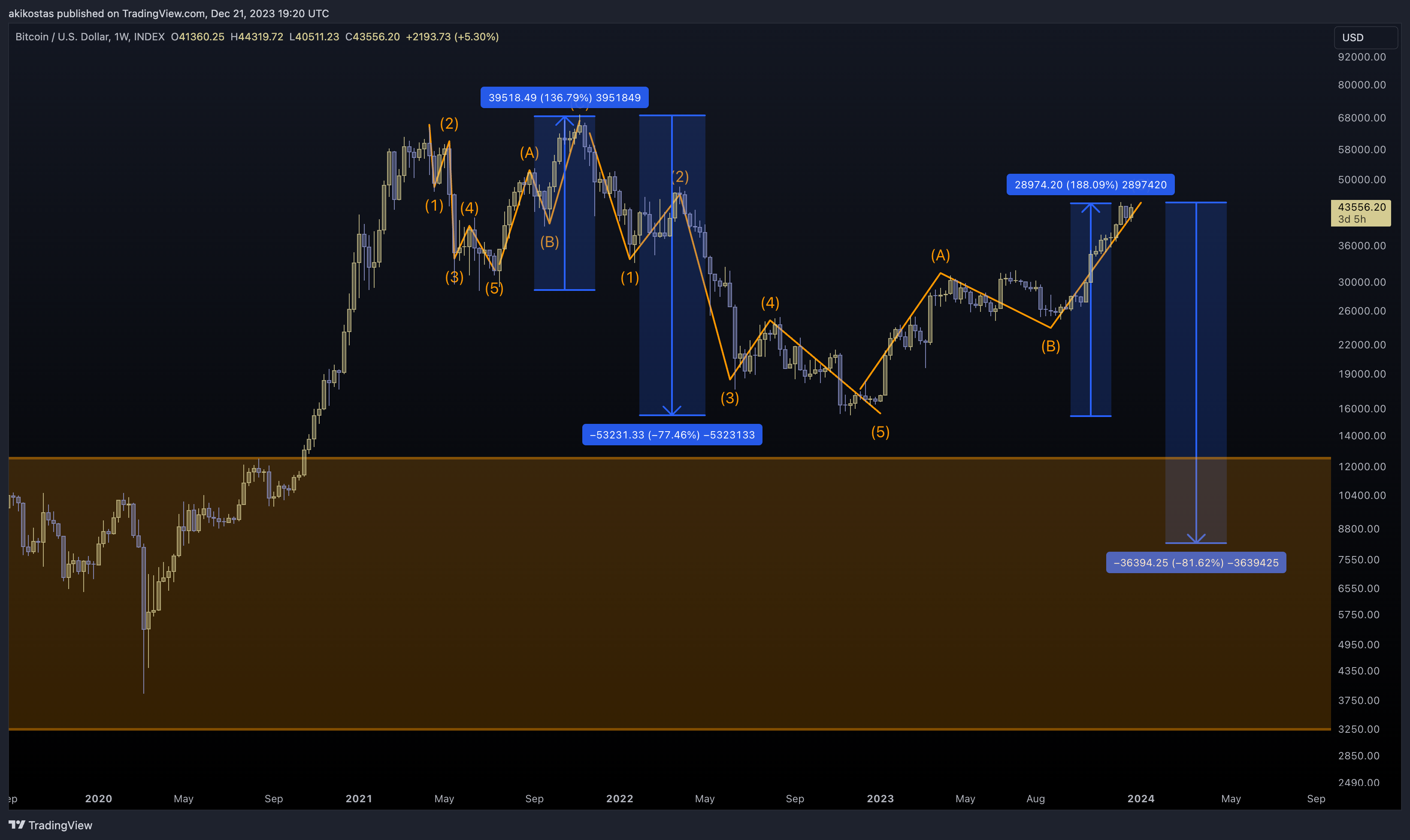Click the Aug label on time axis
This screenshot has height=840, width=1410.
coord(1035,799)
